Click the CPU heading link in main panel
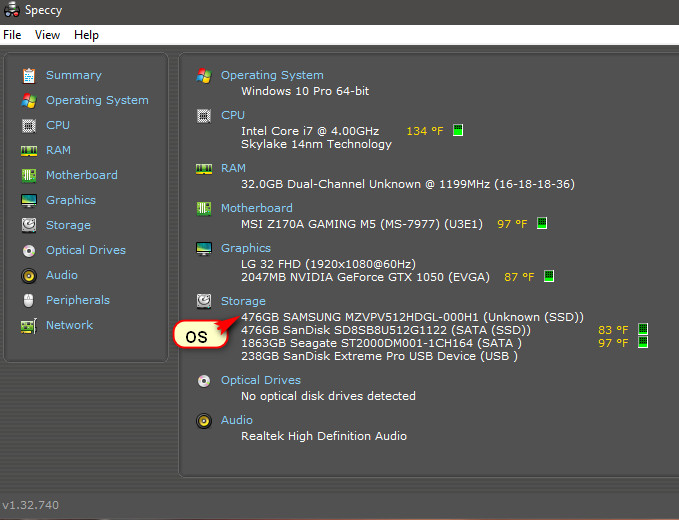Screen dimensions: 679x520 click(233, 115)
